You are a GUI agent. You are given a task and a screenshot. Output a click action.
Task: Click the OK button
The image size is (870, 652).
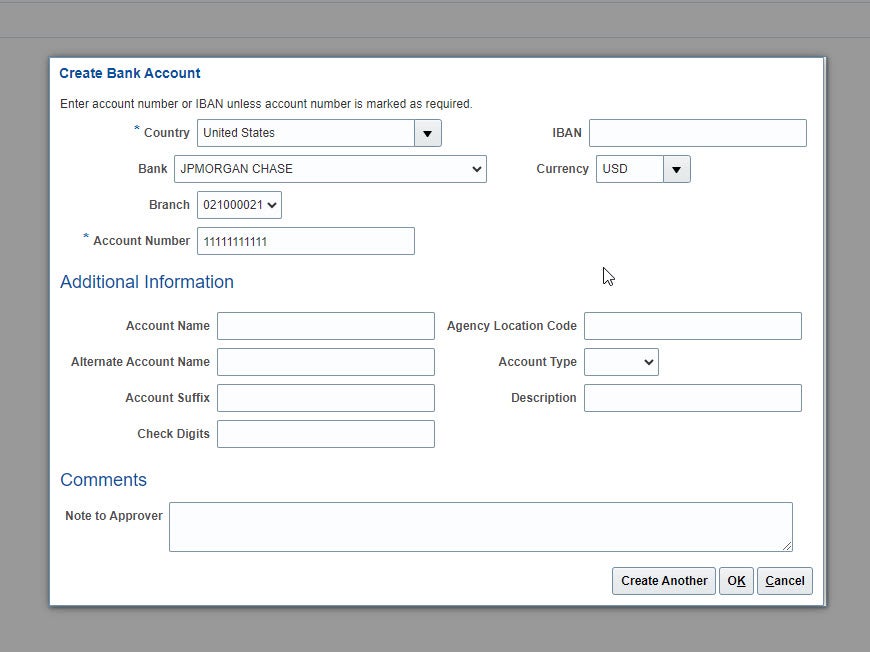(x=736, y=580)
